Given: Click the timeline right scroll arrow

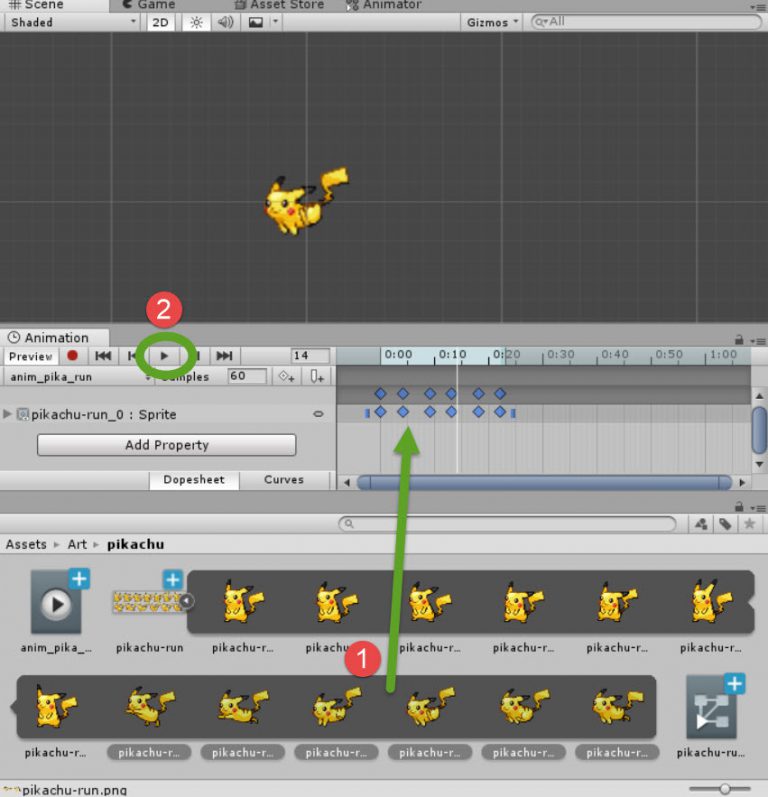Looking at the screenshot, I should (742, 482).
